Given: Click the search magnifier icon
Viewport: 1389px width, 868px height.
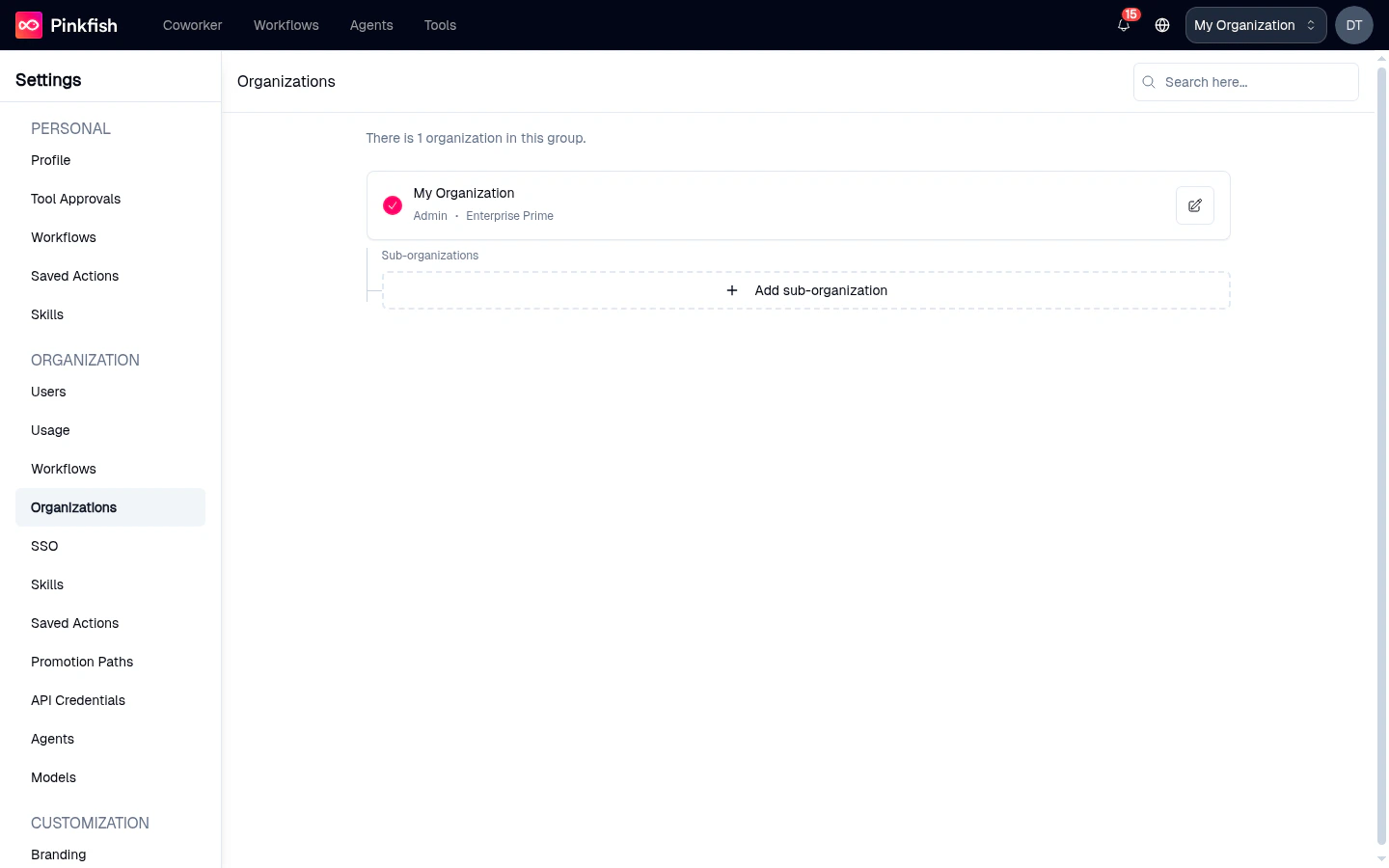Looking at the screenshot, I should click(1148, 82).
